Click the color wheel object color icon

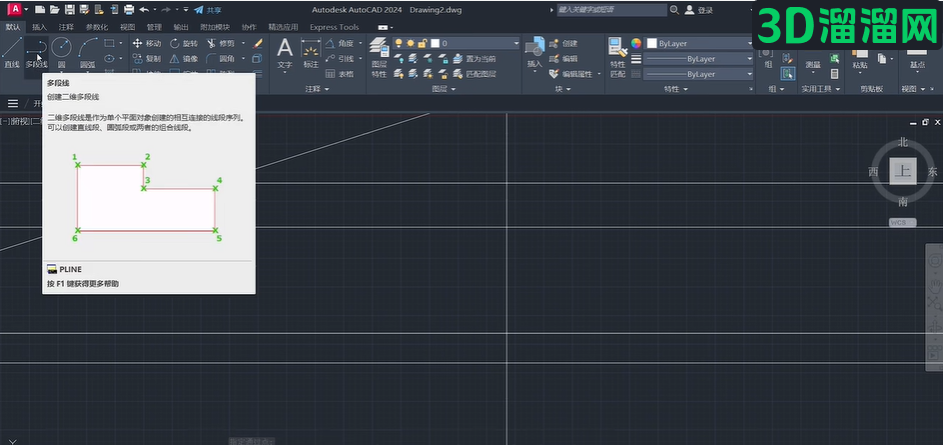click(636, 43)
